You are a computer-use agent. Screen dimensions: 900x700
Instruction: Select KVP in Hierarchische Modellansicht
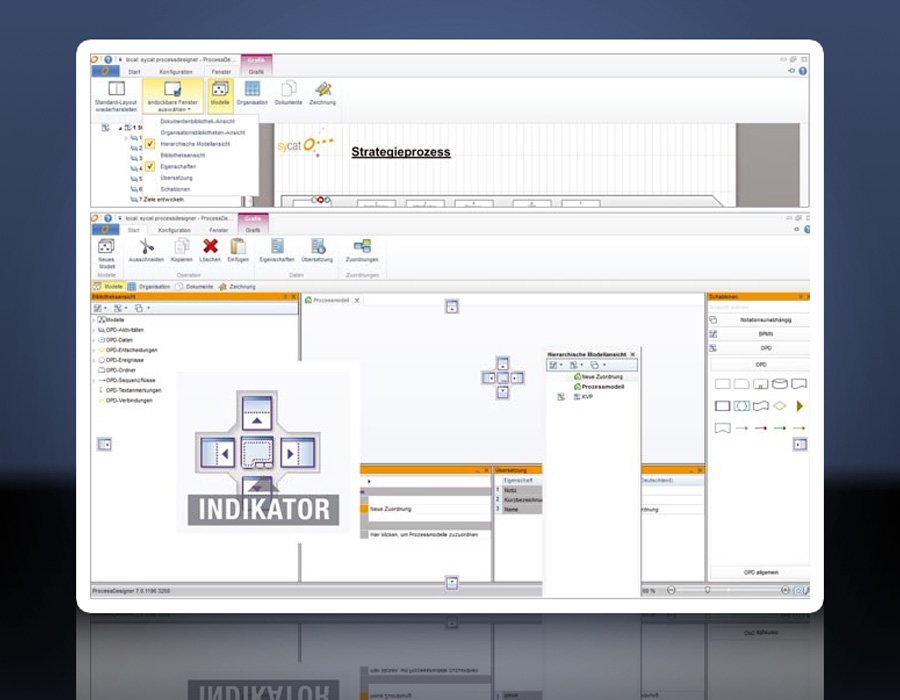tap(583, 396)
